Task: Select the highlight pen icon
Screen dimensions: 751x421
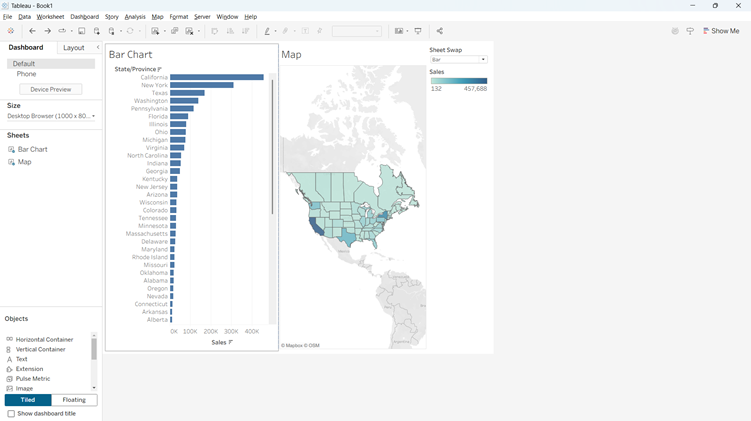Action: point(267,31)
